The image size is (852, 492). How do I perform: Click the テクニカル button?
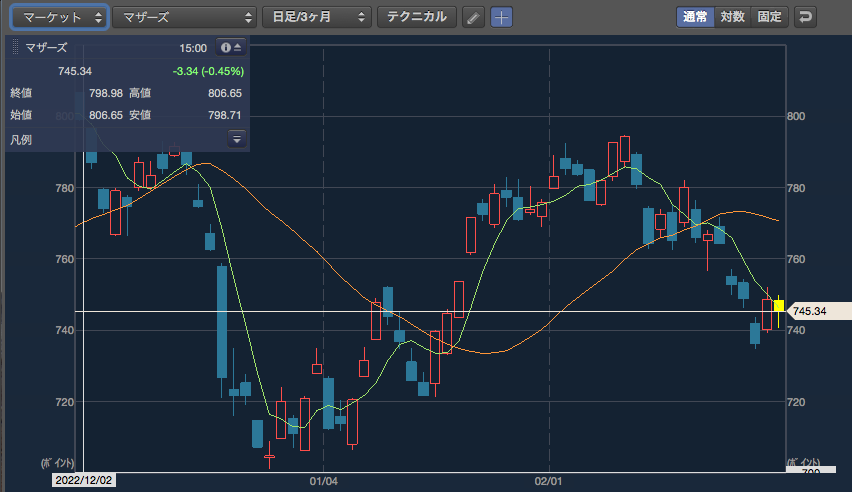click(x=417, y=17)
